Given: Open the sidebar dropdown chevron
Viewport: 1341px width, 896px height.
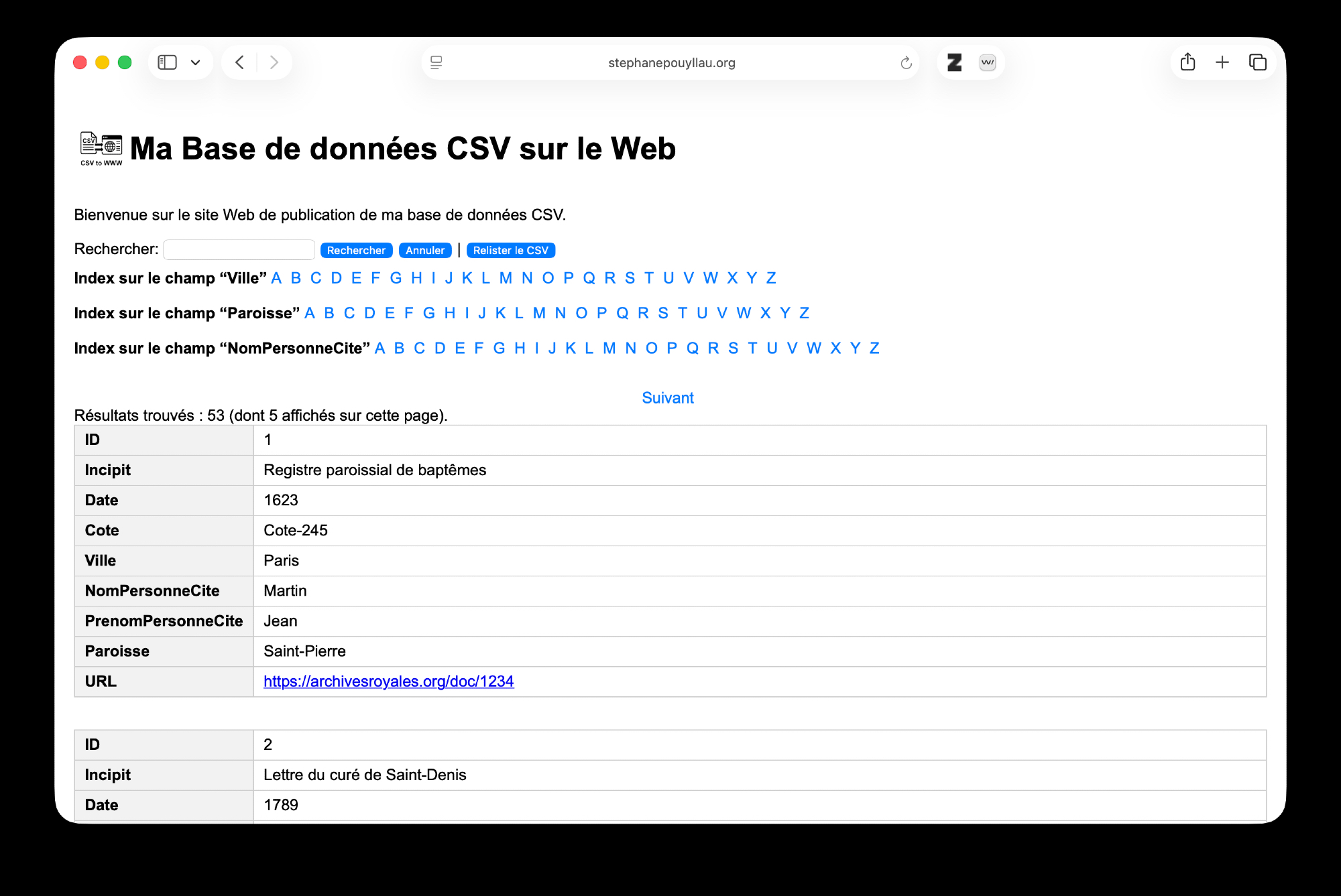Looking at the screenshot, I should click(195, 62).
